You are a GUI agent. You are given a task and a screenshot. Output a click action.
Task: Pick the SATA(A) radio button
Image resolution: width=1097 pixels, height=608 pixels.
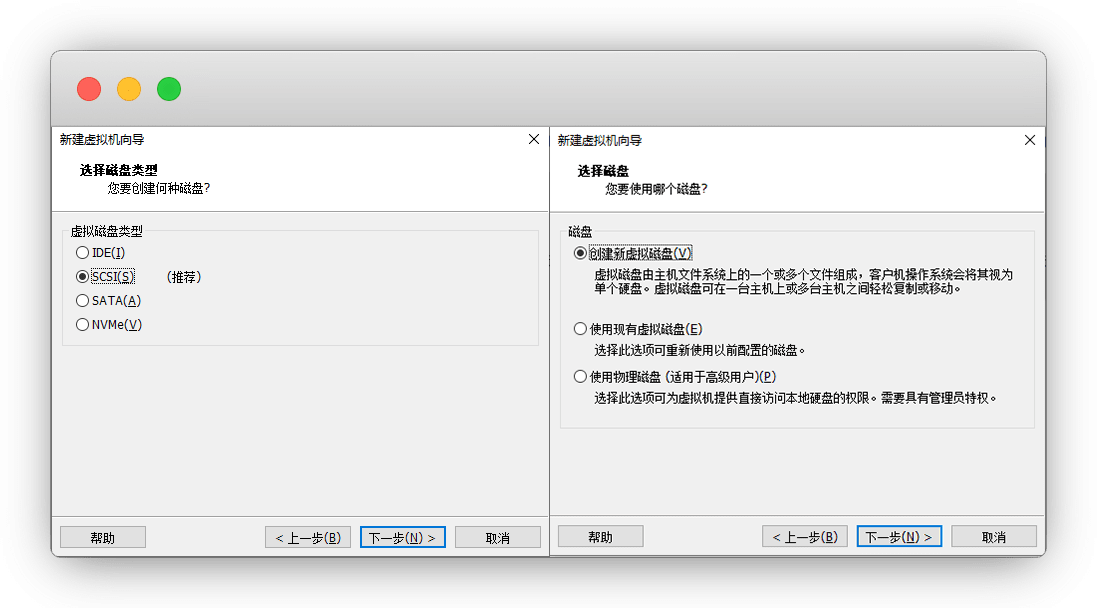(83, 301)
